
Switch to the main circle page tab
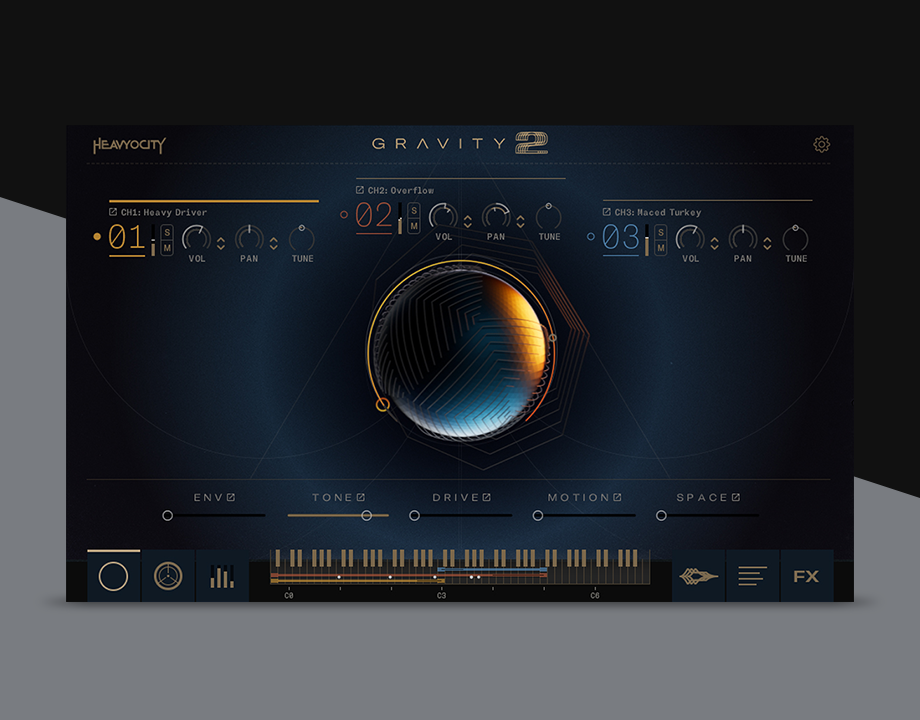click(x=114, y=577)
